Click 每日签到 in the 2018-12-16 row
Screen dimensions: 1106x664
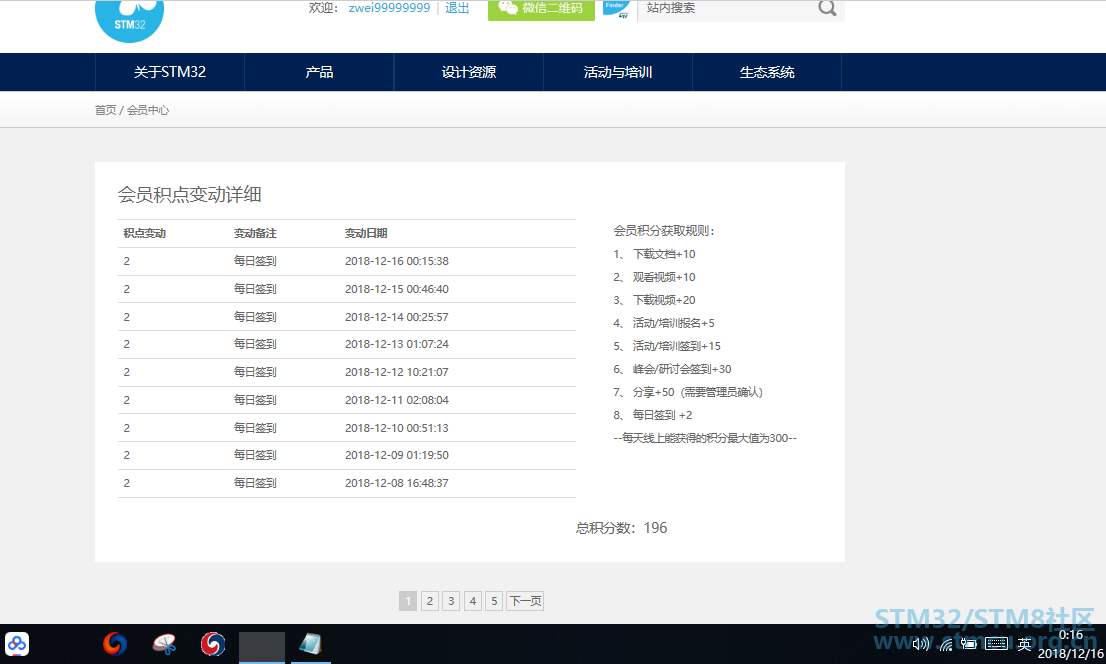coord(255,261)
